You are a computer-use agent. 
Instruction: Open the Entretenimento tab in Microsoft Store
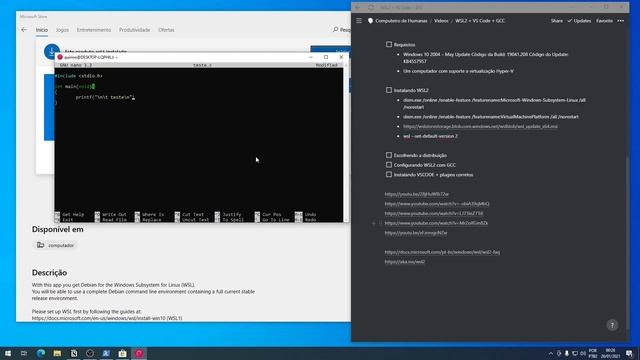pos(93,30)
